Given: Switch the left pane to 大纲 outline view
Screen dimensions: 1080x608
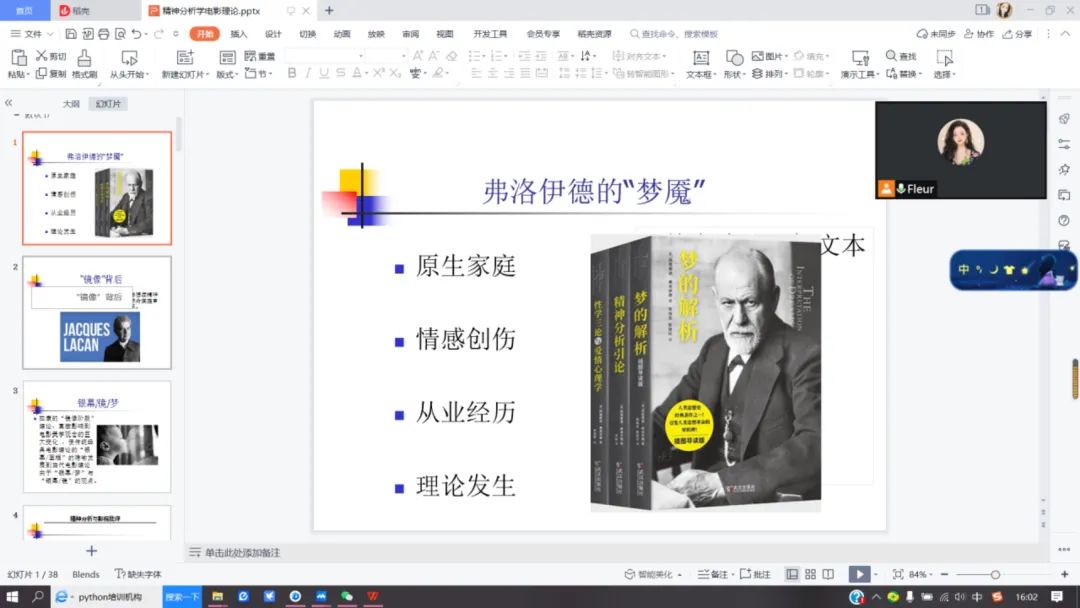Looking at the screenshot, I should click(71, 104).
